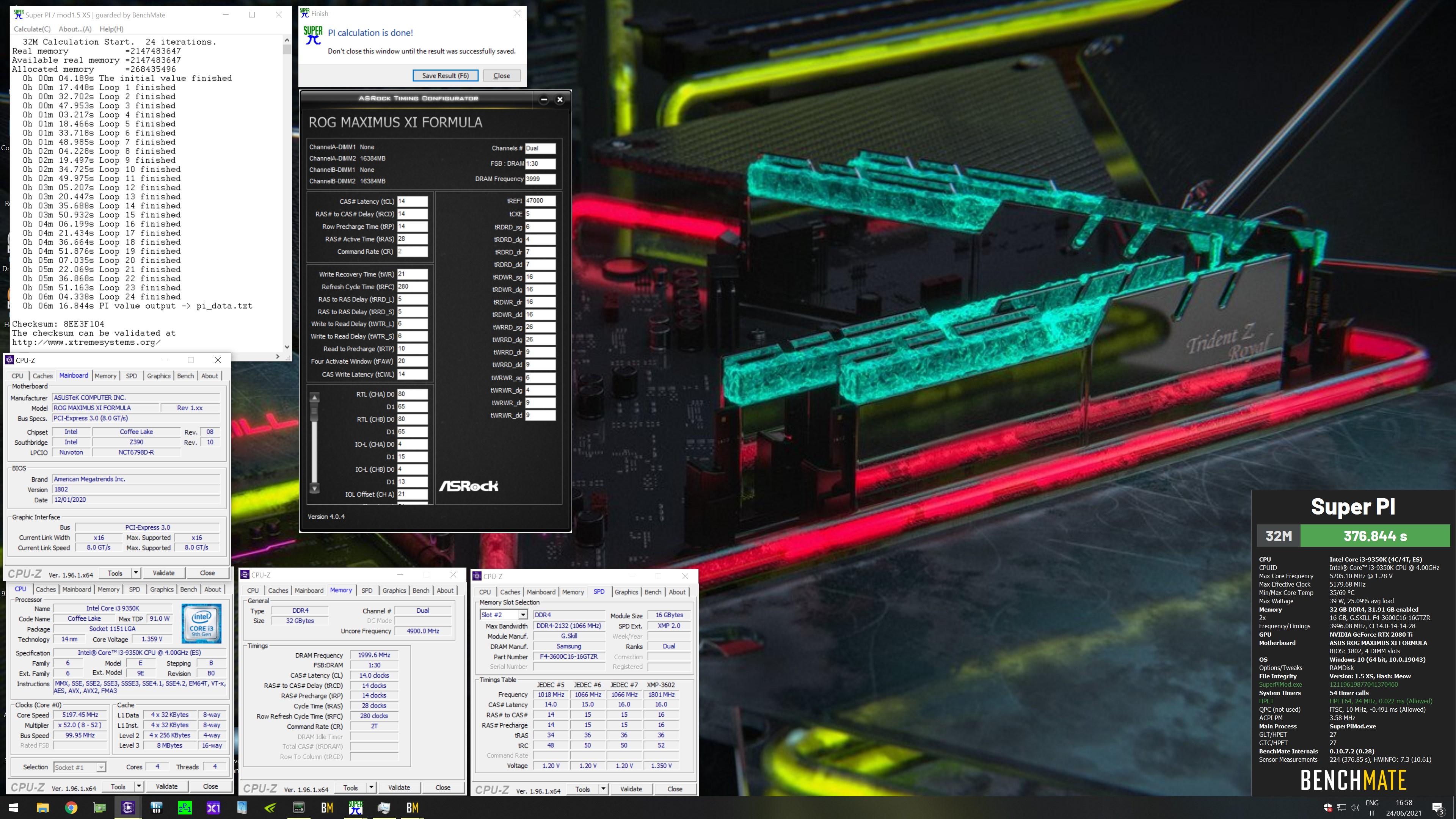Open the monitor graph taskbar icon
Viewport: 1456px width, 819px height.
coord(384,808)
